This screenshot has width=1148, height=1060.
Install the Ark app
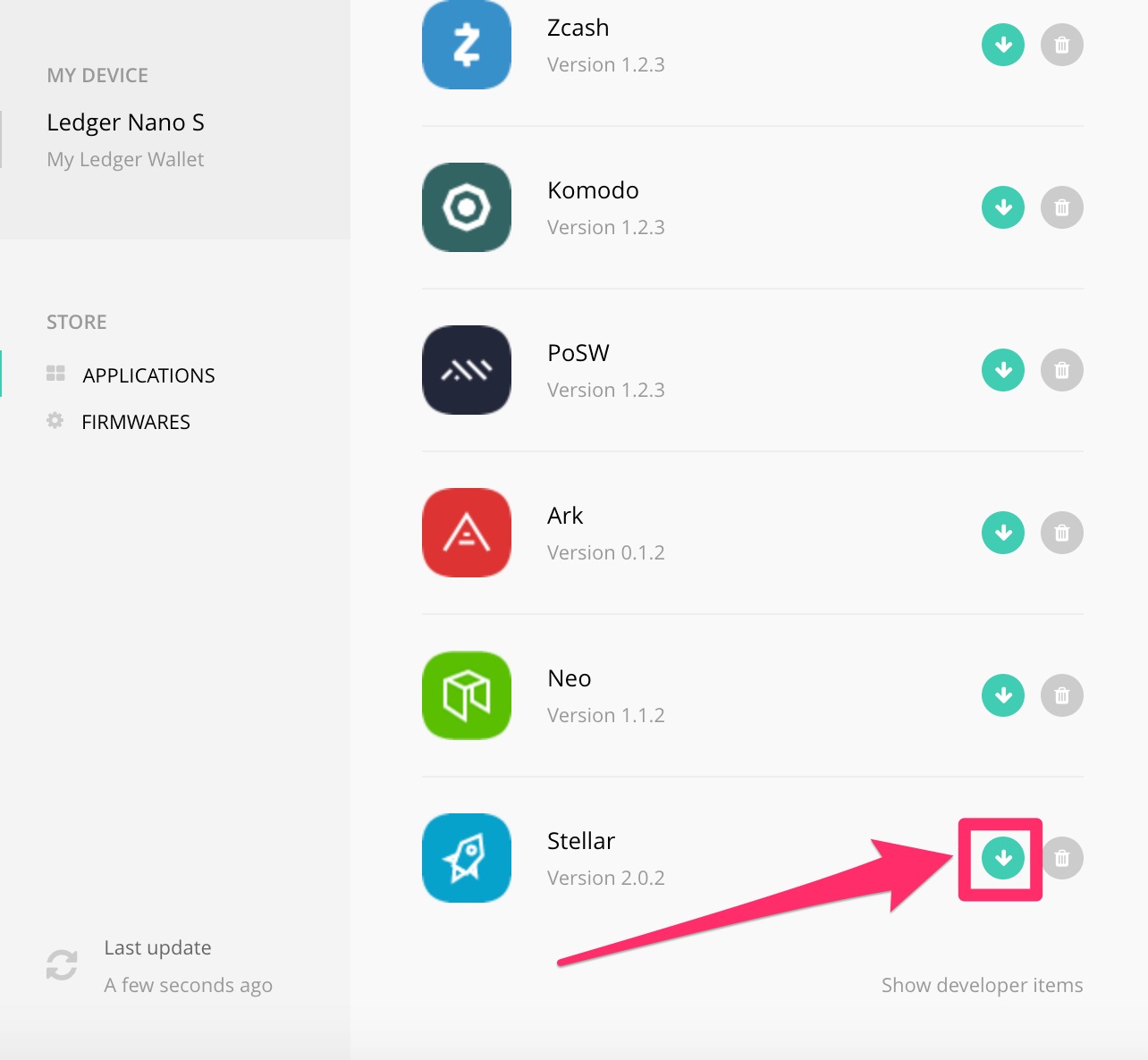(x=1003, y=533)
